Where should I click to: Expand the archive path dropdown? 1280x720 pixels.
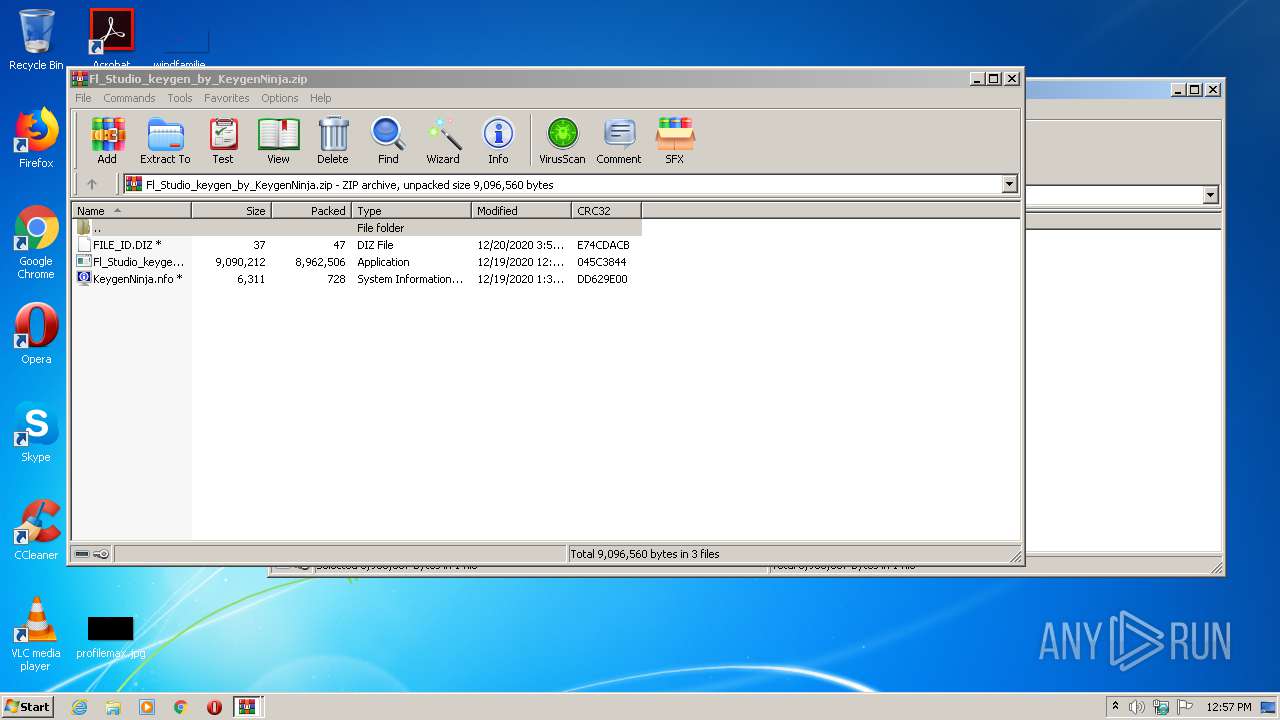[1009, 184]
